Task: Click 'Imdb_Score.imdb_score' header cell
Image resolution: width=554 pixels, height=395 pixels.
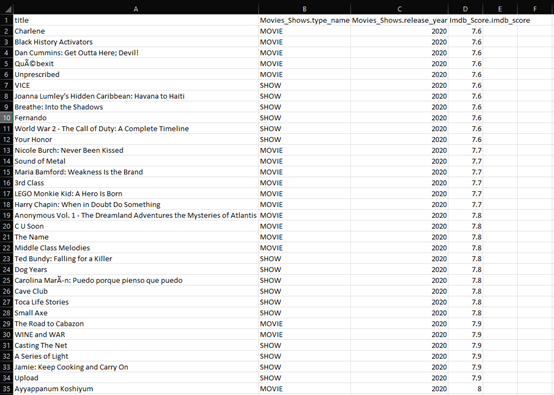Action: point(489,20)
